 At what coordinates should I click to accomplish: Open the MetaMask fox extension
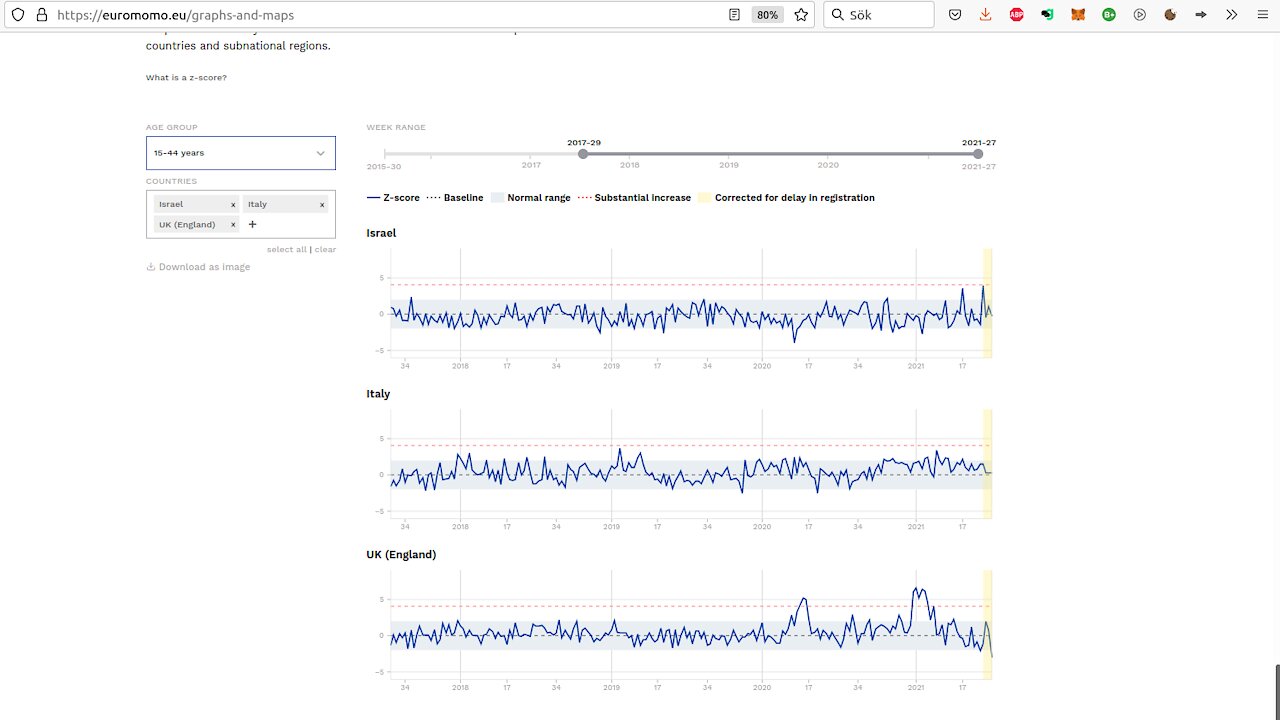coord(1078,15)
